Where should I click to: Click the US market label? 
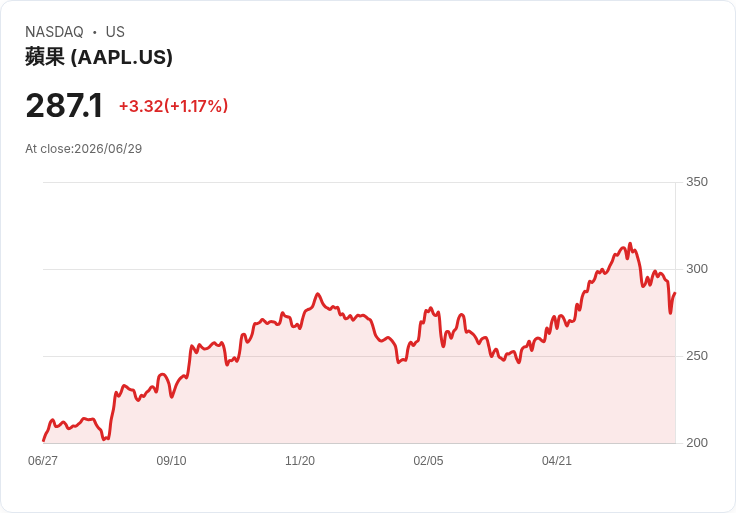115,32
